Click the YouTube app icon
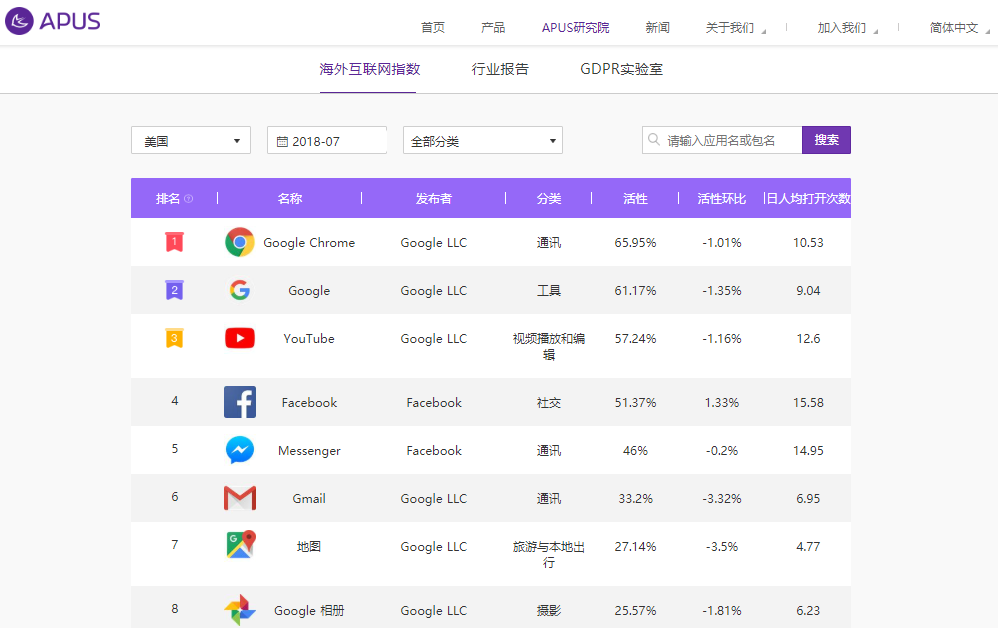The image size is (998, 628). [240, 338]
